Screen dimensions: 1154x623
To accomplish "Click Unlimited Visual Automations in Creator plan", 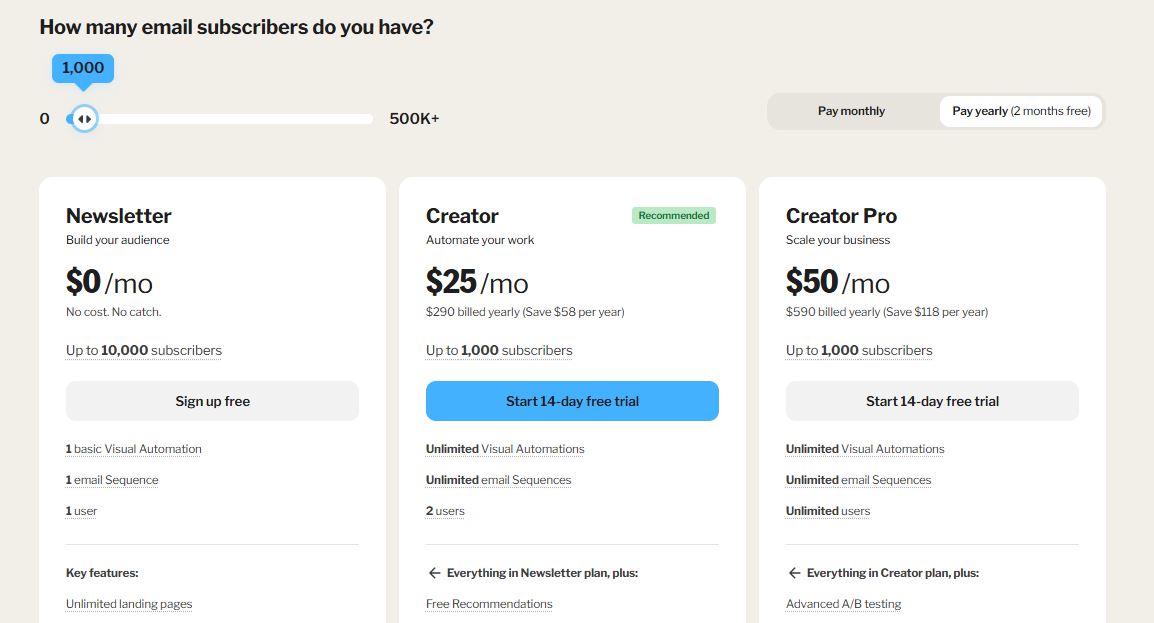I will coord(505,449).
